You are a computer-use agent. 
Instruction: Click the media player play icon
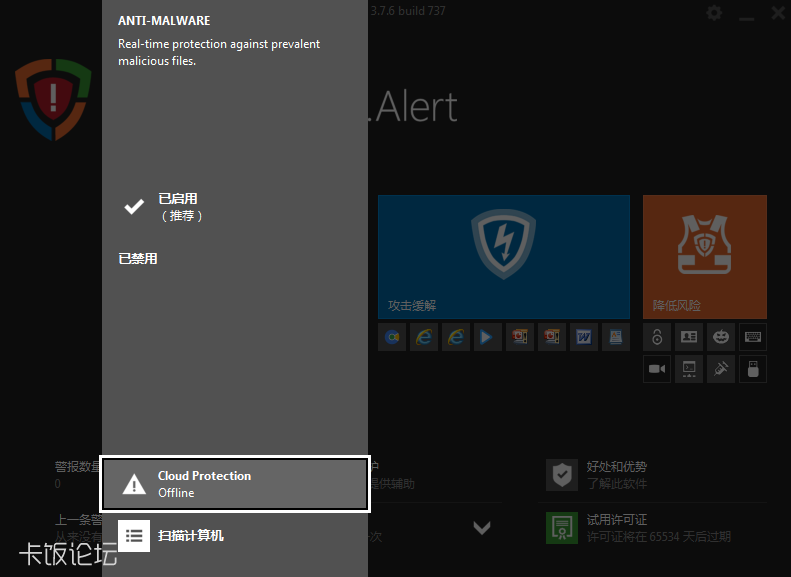tap(487, 337)
